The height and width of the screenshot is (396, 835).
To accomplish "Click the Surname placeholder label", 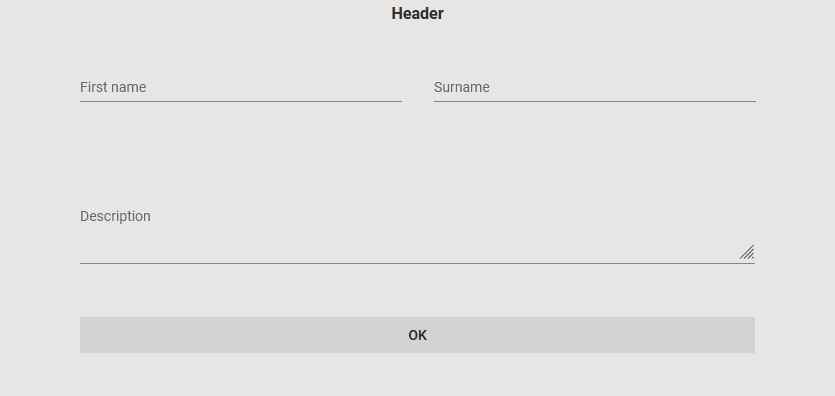I will click(x=462, y=87).
